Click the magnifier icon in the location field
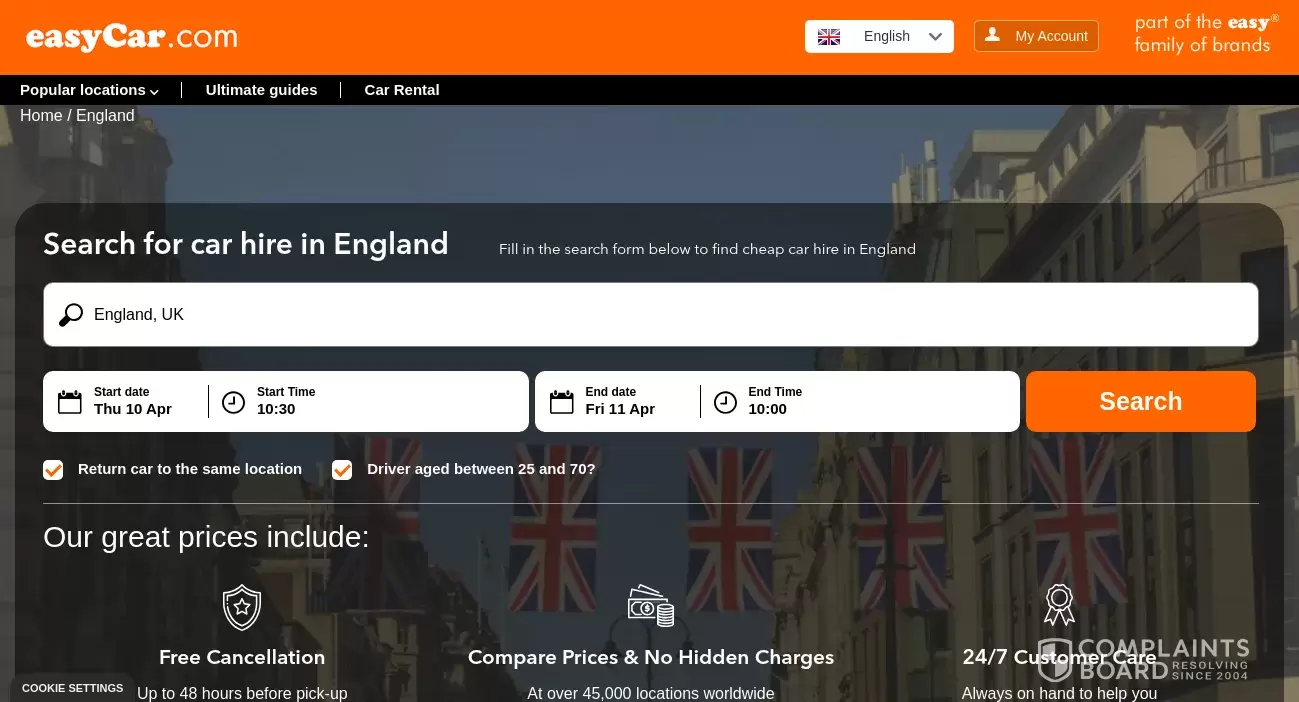 [71, 314]
